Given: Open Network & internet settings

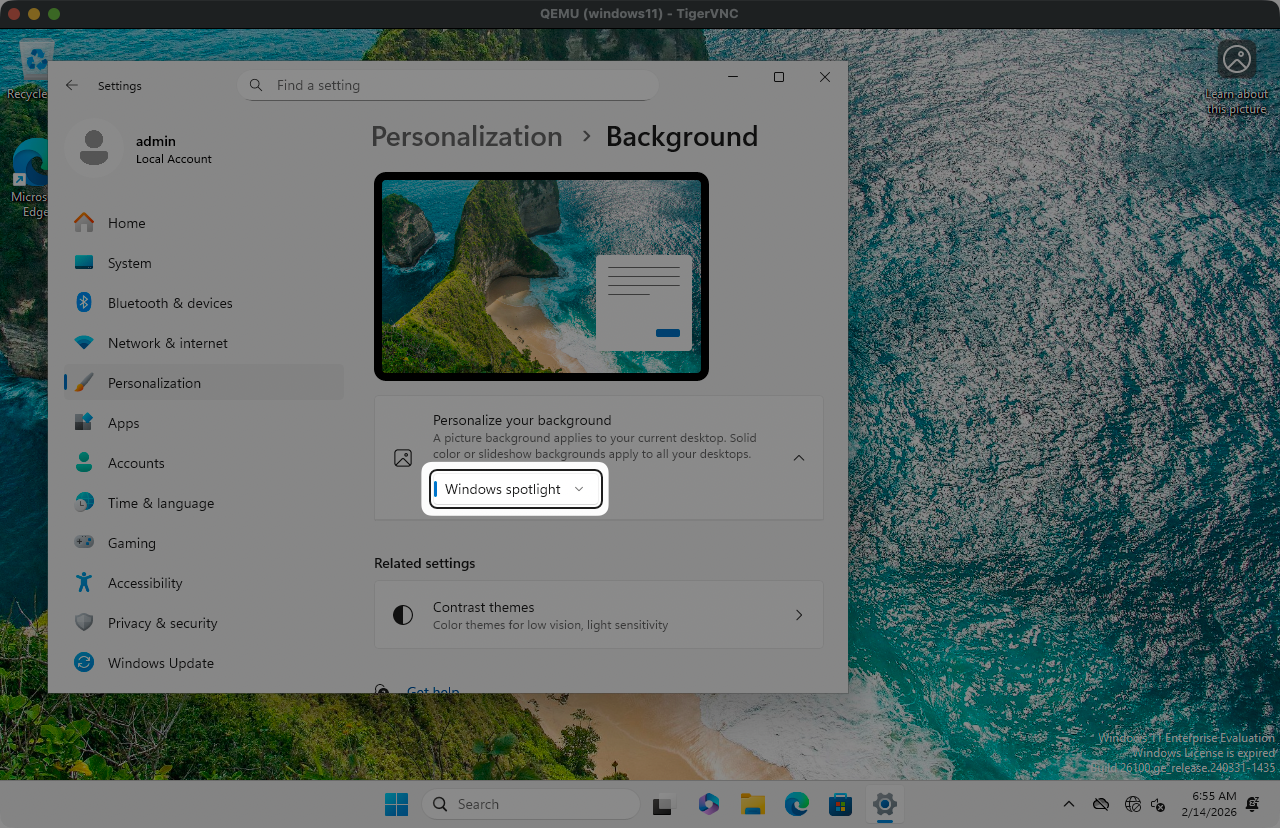Looking at the screenshot, I should click(x=167, y=343).
